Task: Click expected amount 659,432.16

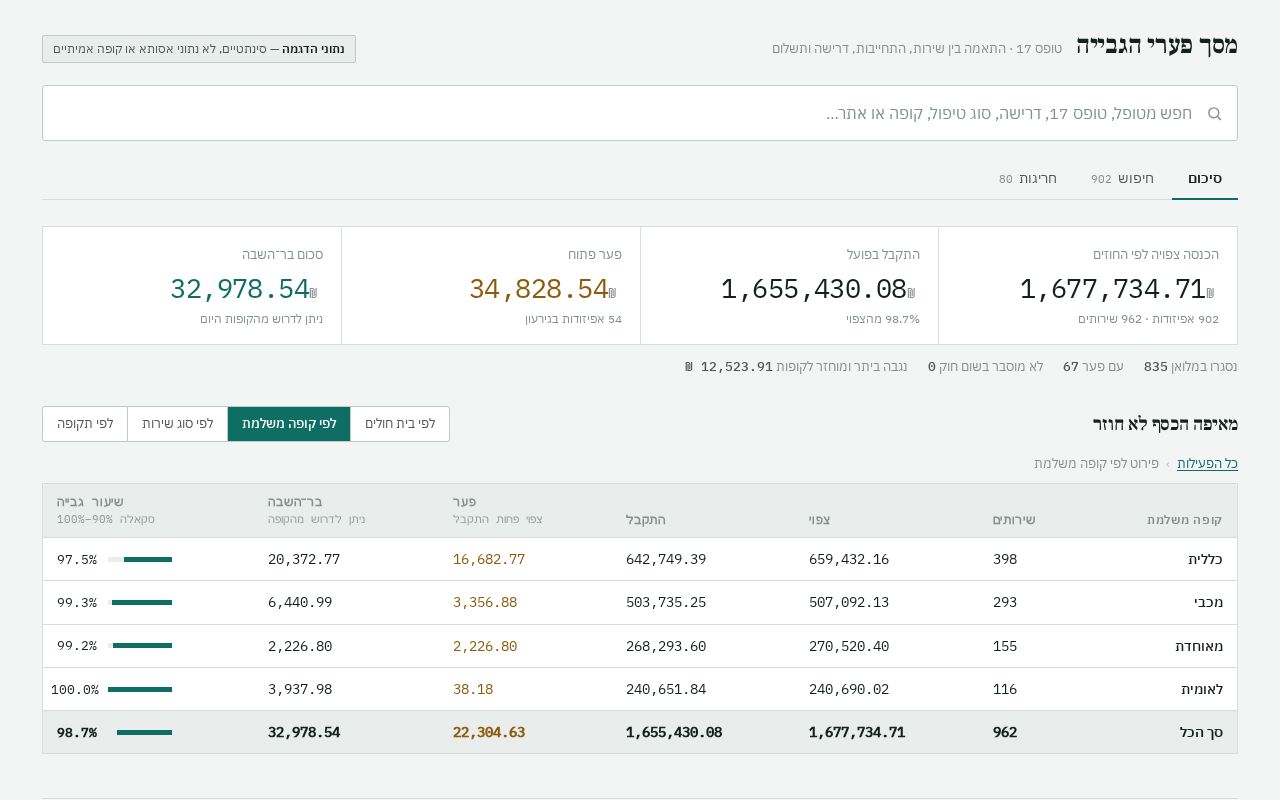Action: coord(849,559)
